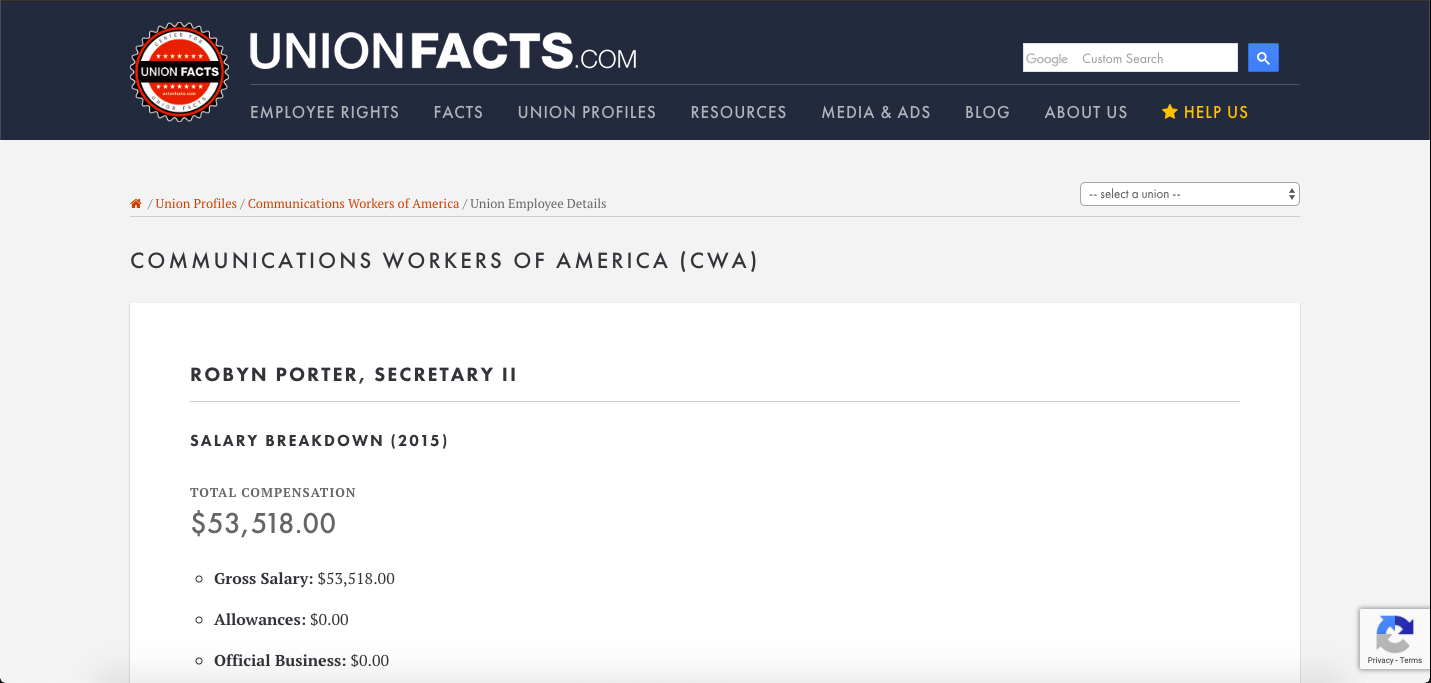
Task: Click Union Profiles breadcrumb link
Action: [x=196, y=204]
